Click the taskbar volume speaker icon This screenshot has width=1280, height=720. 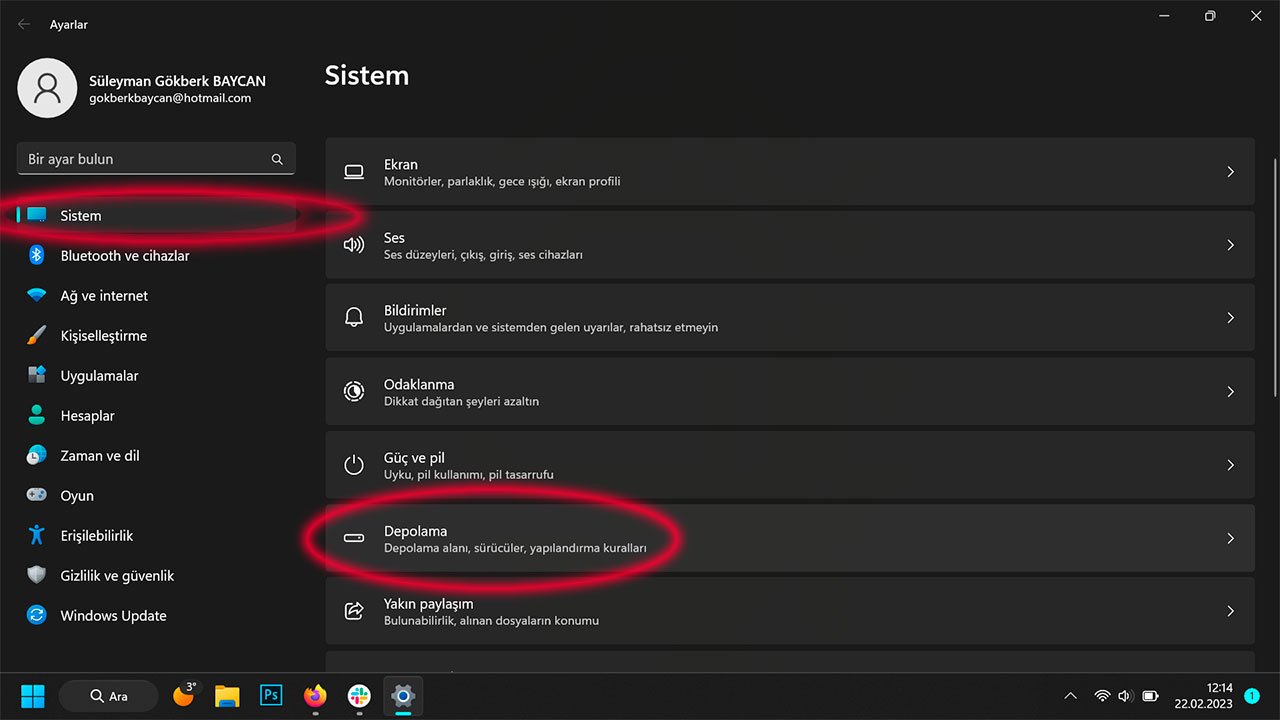coord(1126,696)
